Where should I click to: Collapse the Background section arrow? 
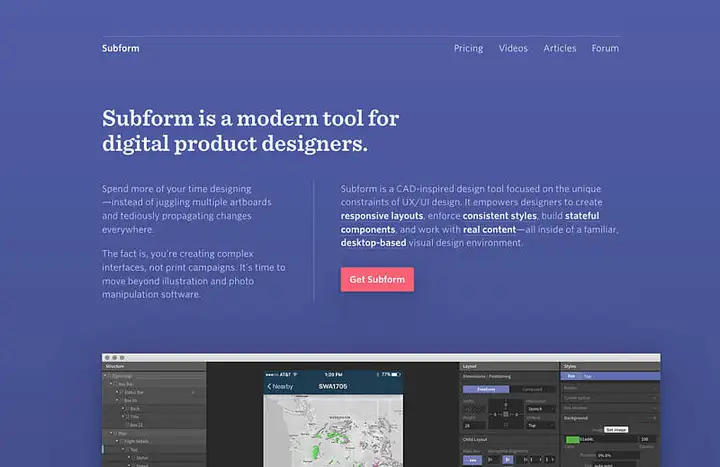[654, 418]
